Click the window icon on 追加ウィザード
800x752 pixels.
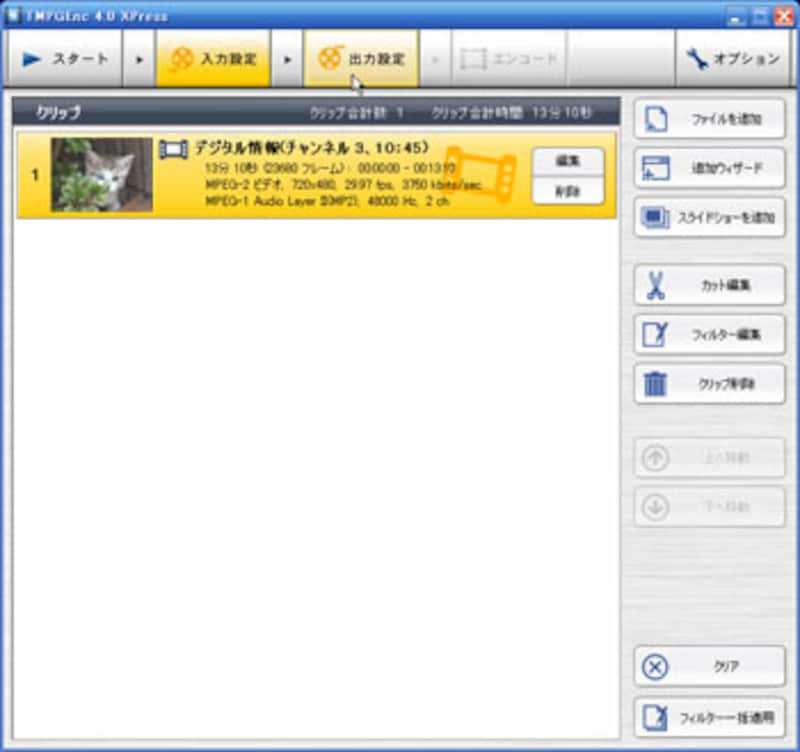(656, 168)
